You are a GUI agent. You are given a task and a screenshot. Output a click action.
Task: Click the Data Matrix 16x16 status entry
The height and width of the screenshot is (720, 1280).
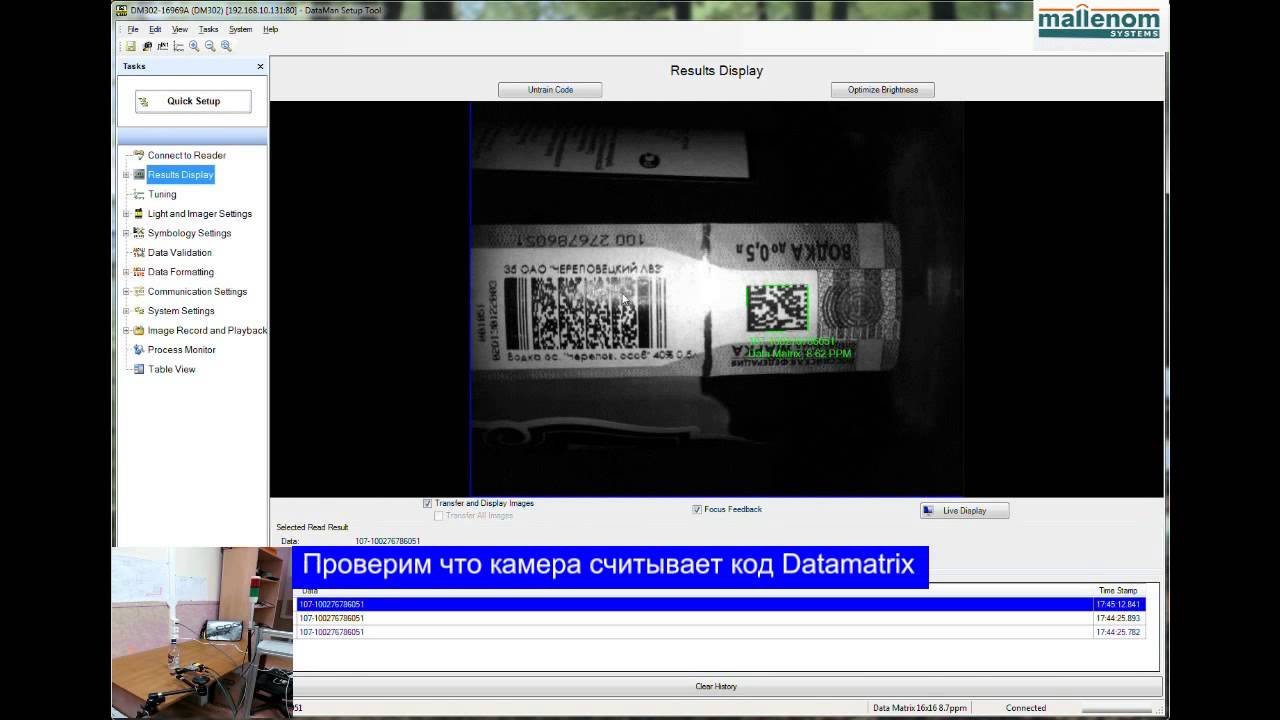pos(920,708)
